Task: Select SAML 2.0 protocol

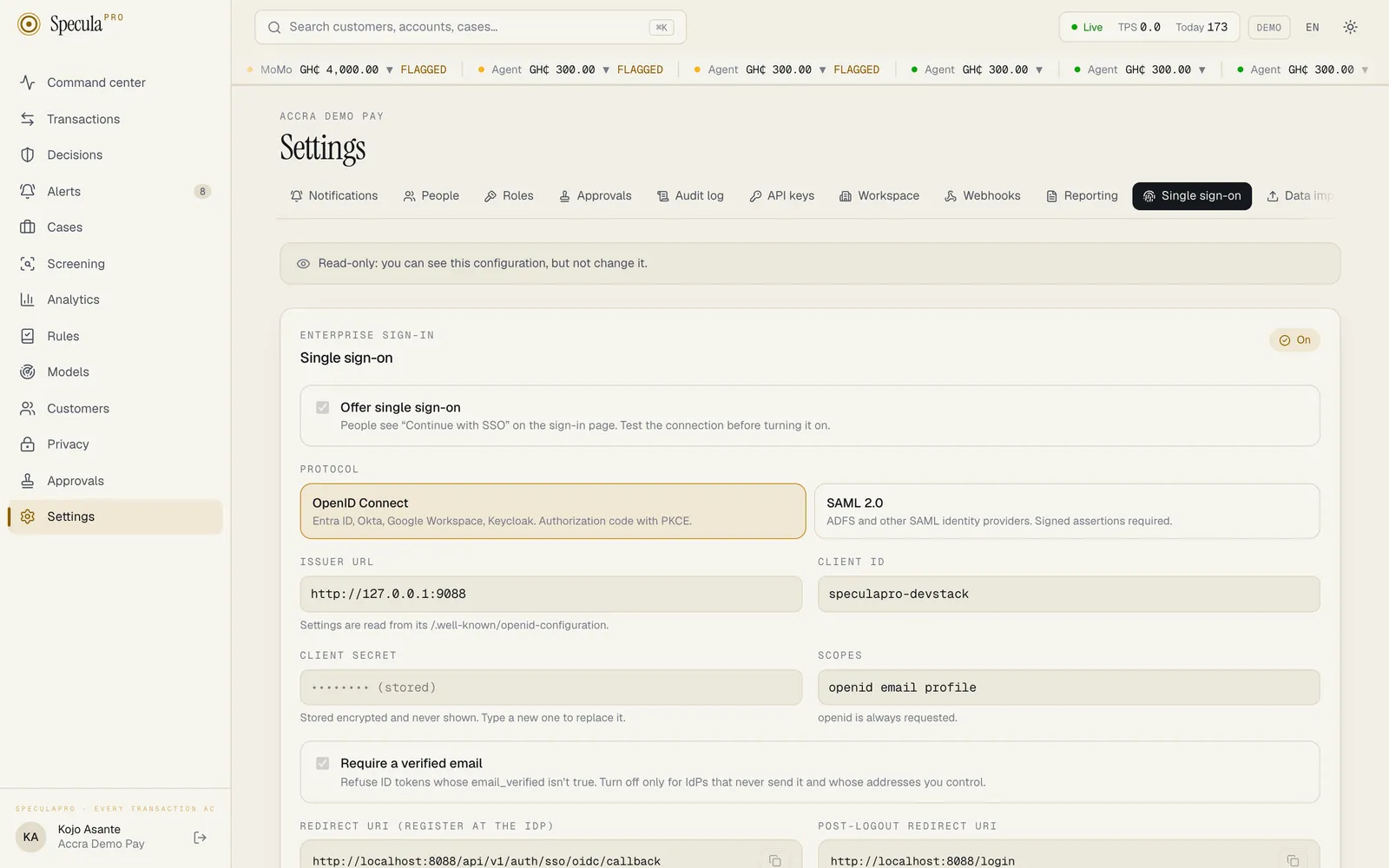Action: [x=1067, y=511]
